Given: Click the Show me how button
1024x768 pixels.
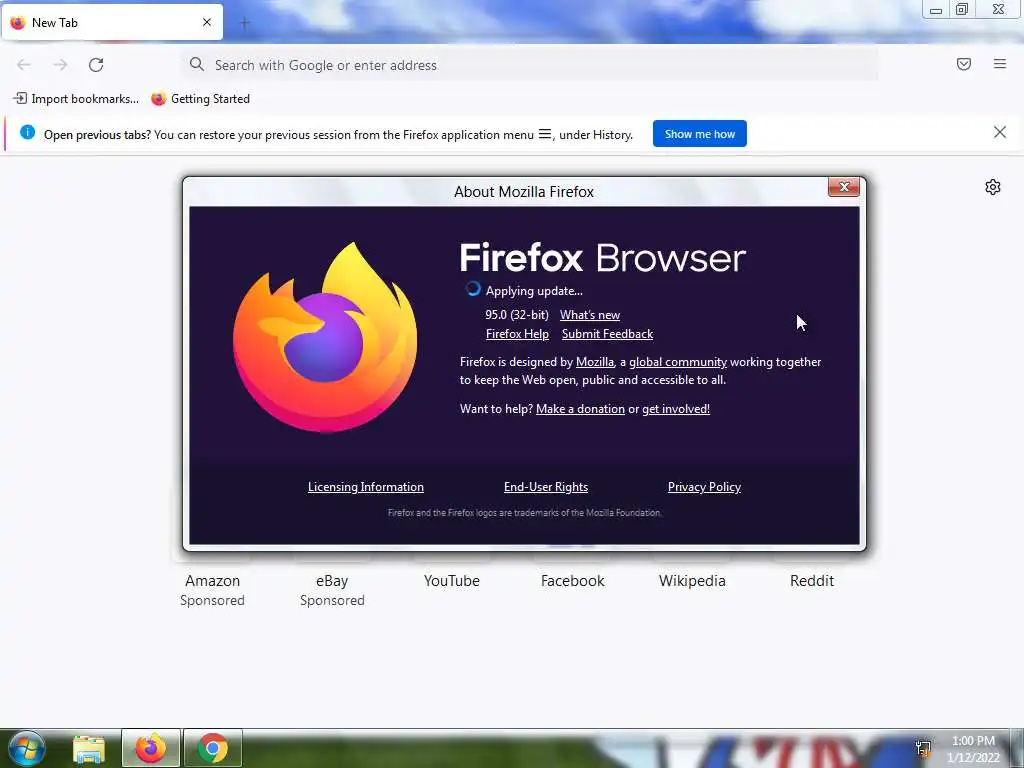Looking at the screenshot, I should [x=699, y=134].
